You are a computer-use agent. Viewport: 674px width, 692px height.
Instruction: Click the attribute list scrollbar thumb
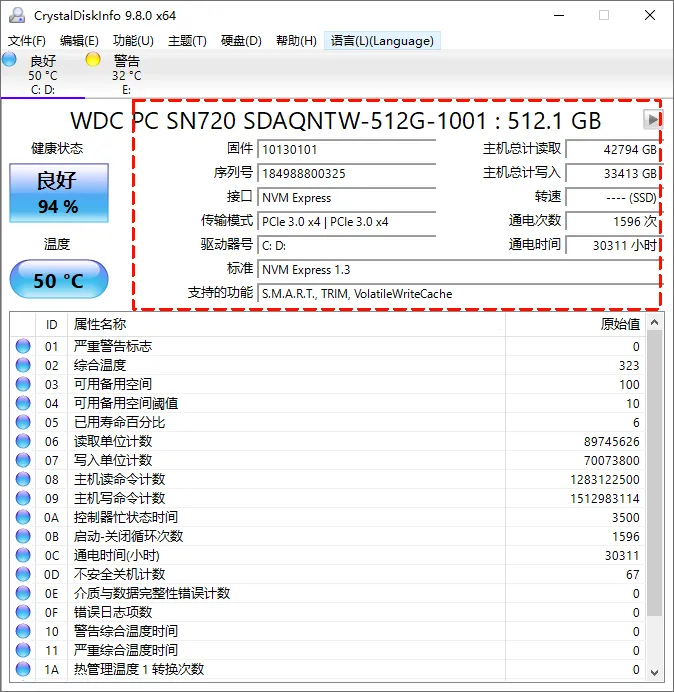point(655,473)
